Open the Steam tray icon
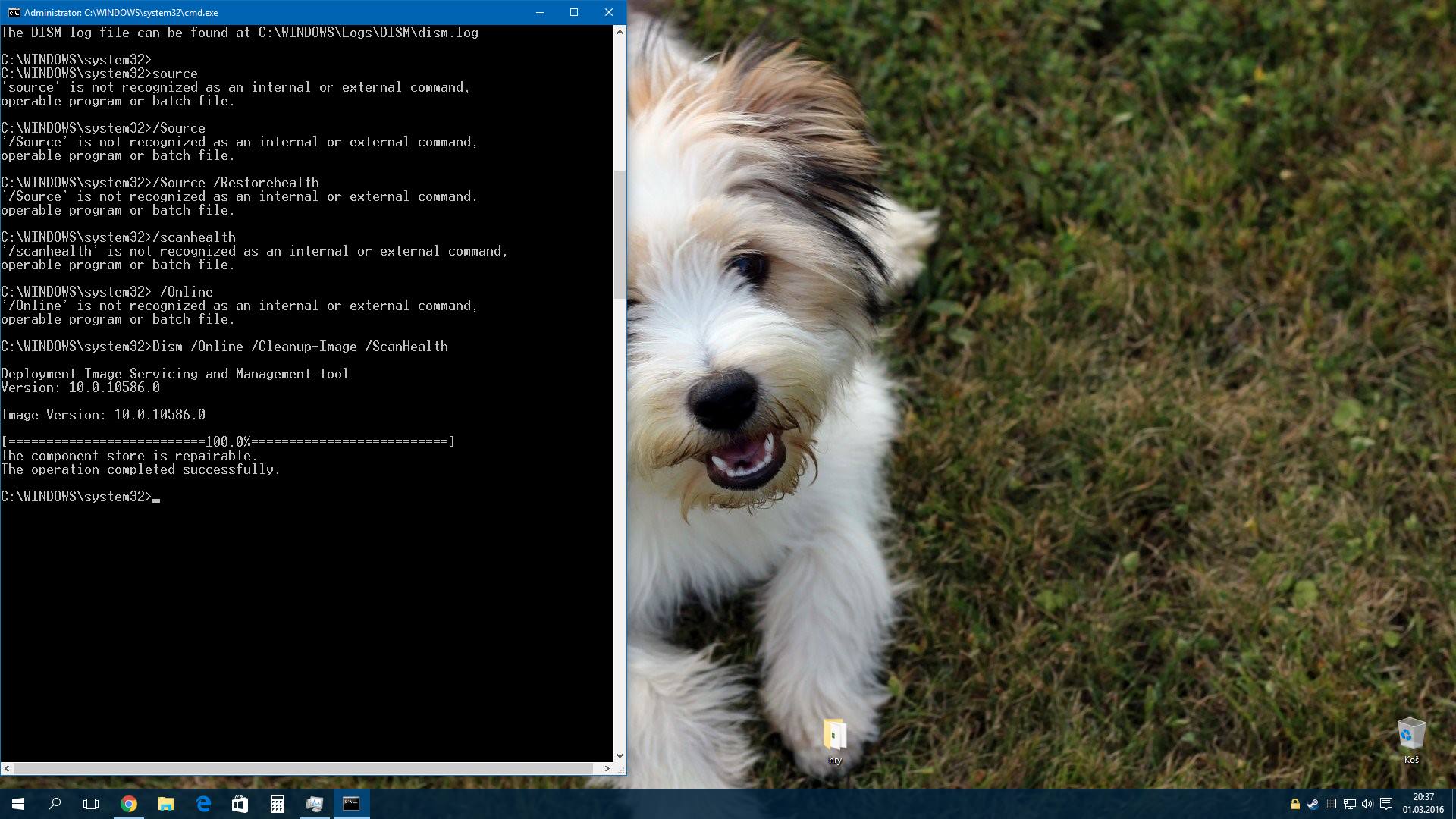 coord(1313,804)
